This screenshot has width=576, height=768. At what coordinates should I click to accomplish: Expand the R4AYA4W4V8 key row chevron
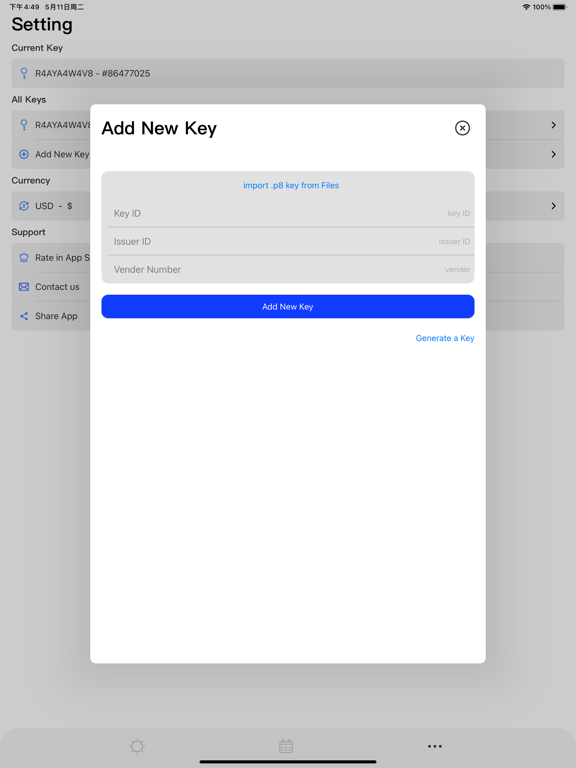tap(553, 125)
